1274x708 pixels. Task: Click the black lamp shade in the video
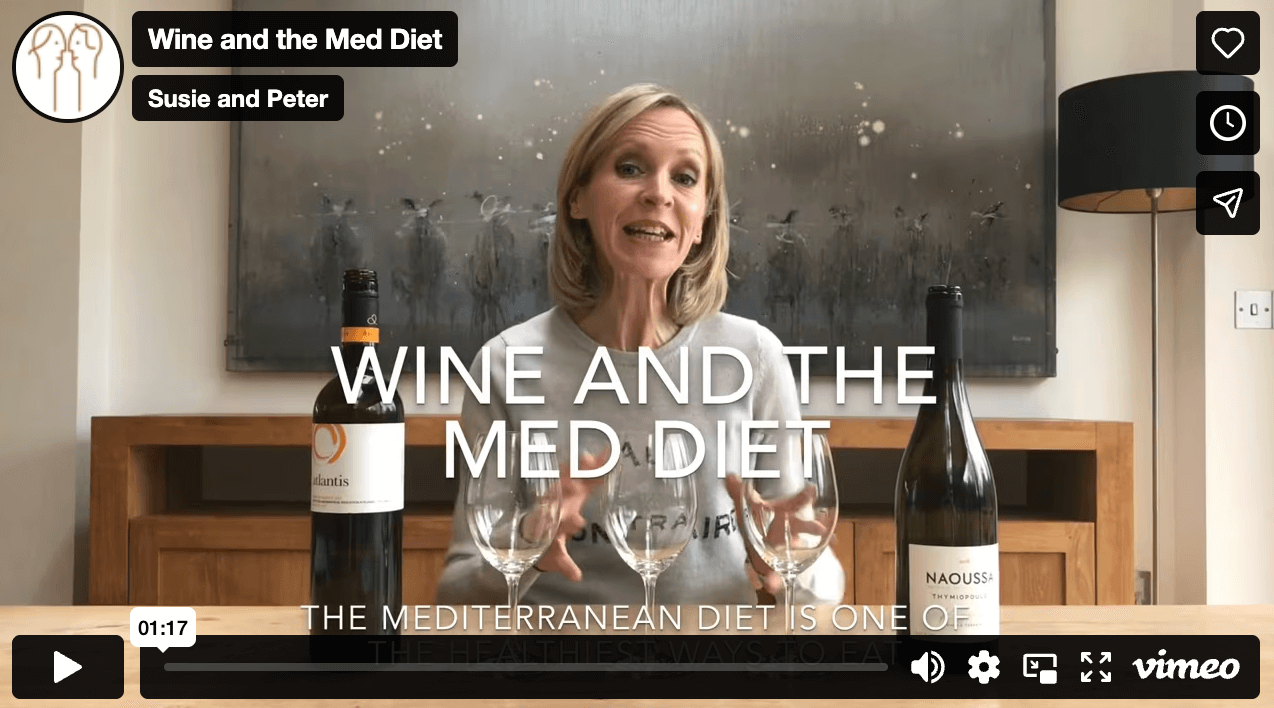(x=1155, y=142)
